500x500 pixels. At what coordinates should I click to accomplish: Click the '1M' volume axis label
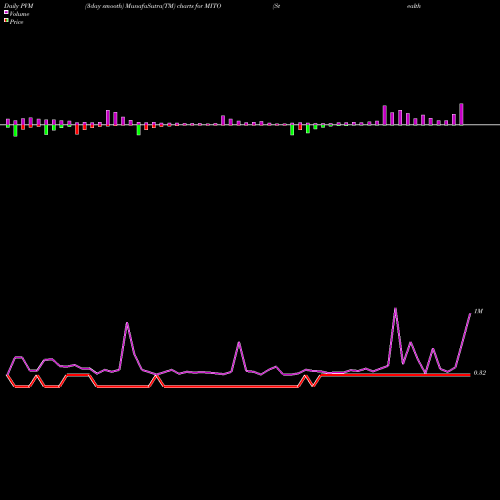click(x=478, y=311)
